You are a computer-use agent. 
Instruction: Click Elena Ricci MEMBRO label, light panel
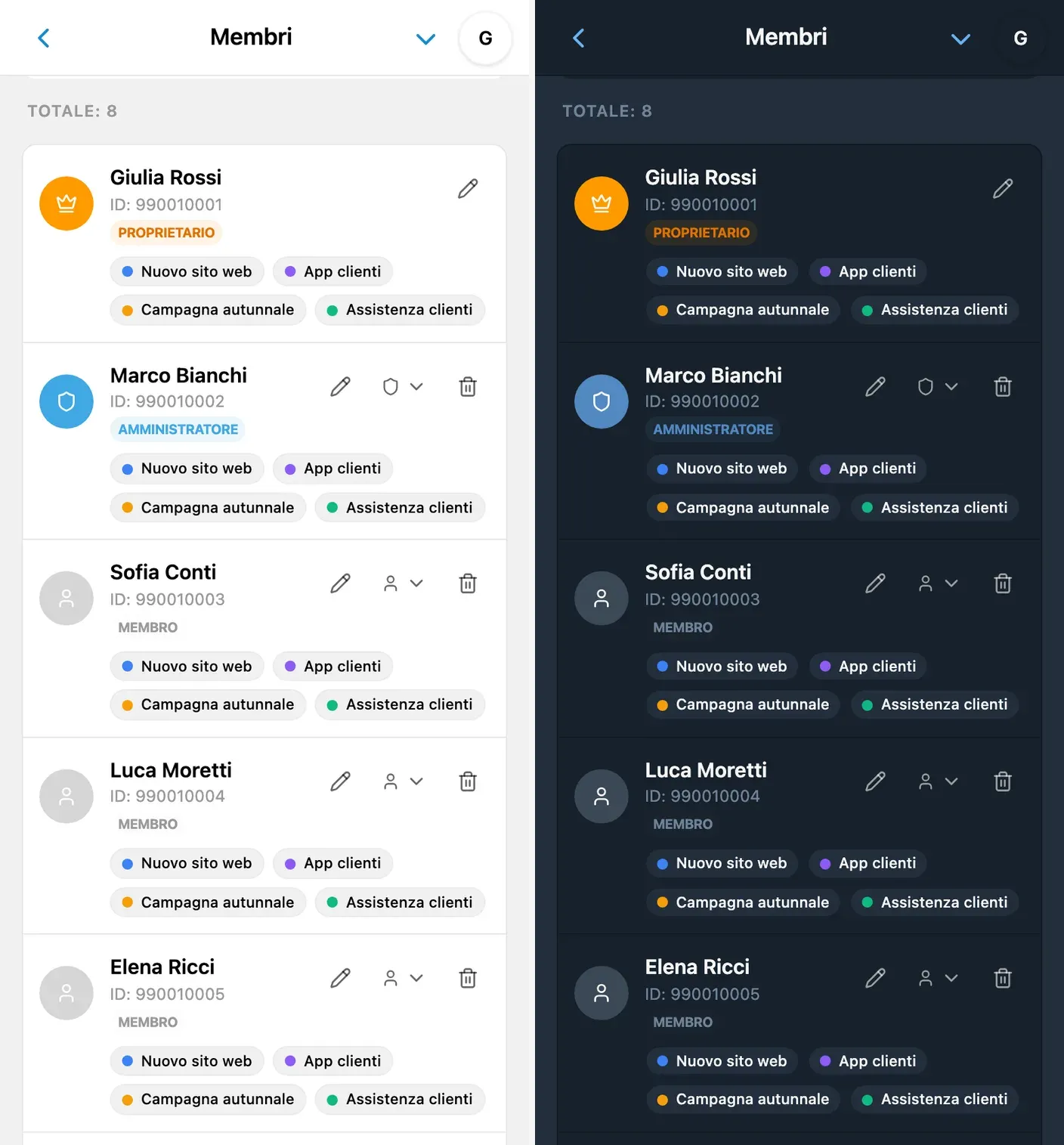148,1022
